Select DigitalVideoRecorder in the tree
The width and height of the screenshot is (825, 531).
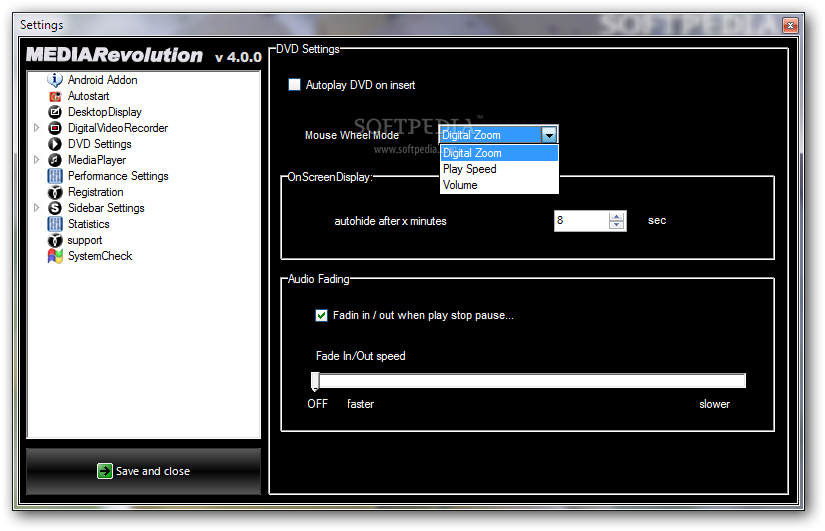(x=118, y=128)
